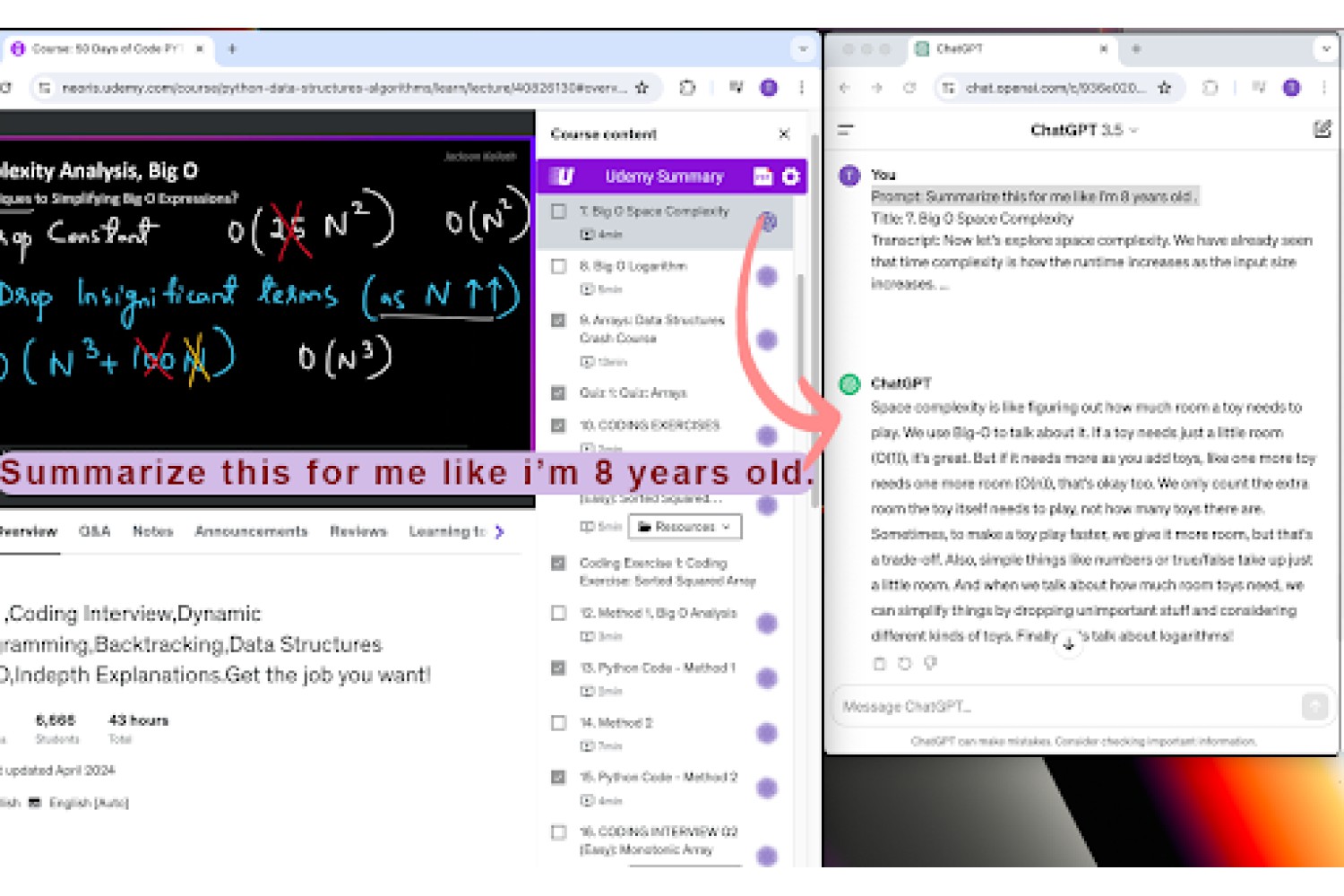This screenshot has width=1344, height=896.
Task: Click summary circle for 9. Arrays Crash Course
Action: point(767,340)
